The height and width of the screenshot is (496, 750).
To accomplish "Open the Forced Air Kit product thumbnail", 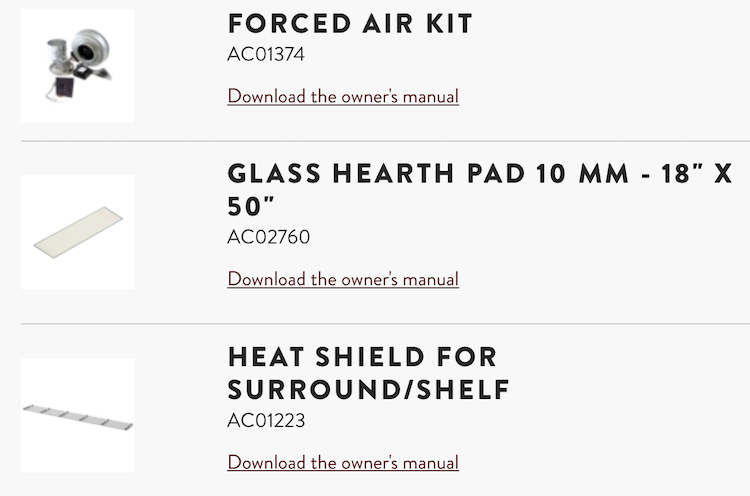I will coord(78,65).
